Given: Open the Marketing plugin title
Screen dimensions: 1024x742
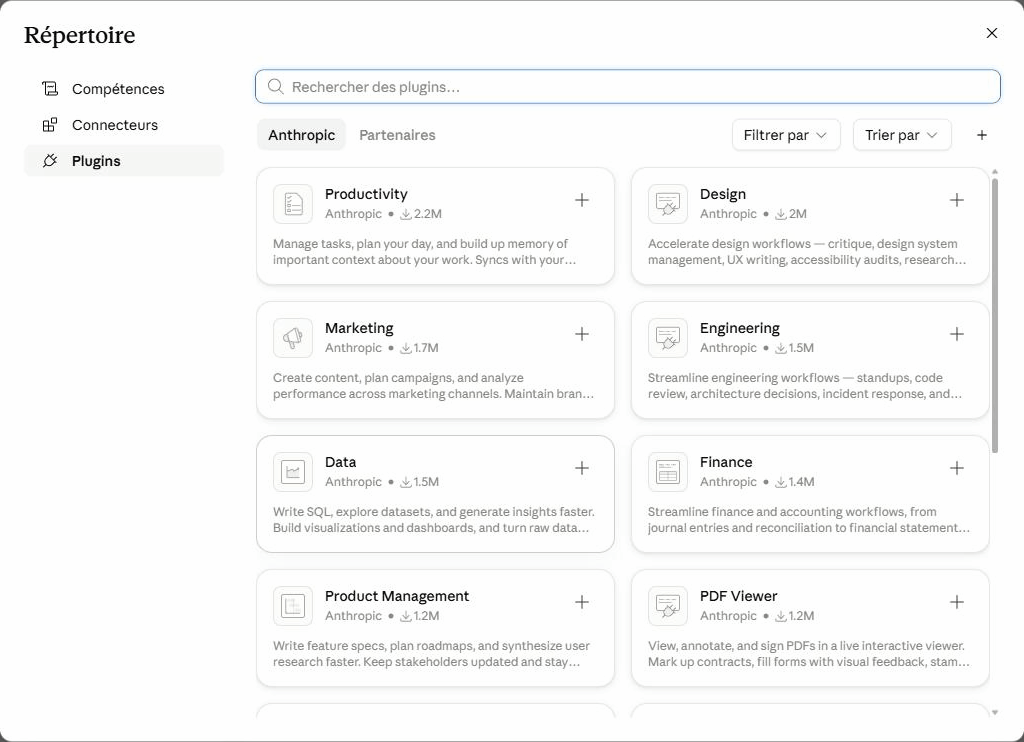Looking at the screenshot, I should tap(359, 328).
